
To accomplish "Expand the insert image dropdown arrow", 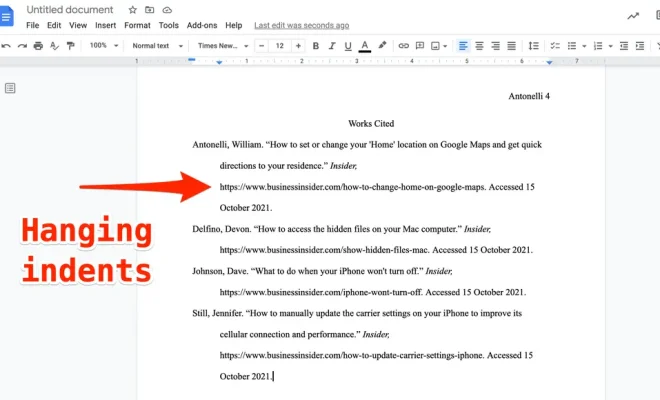I will (445, 46).
